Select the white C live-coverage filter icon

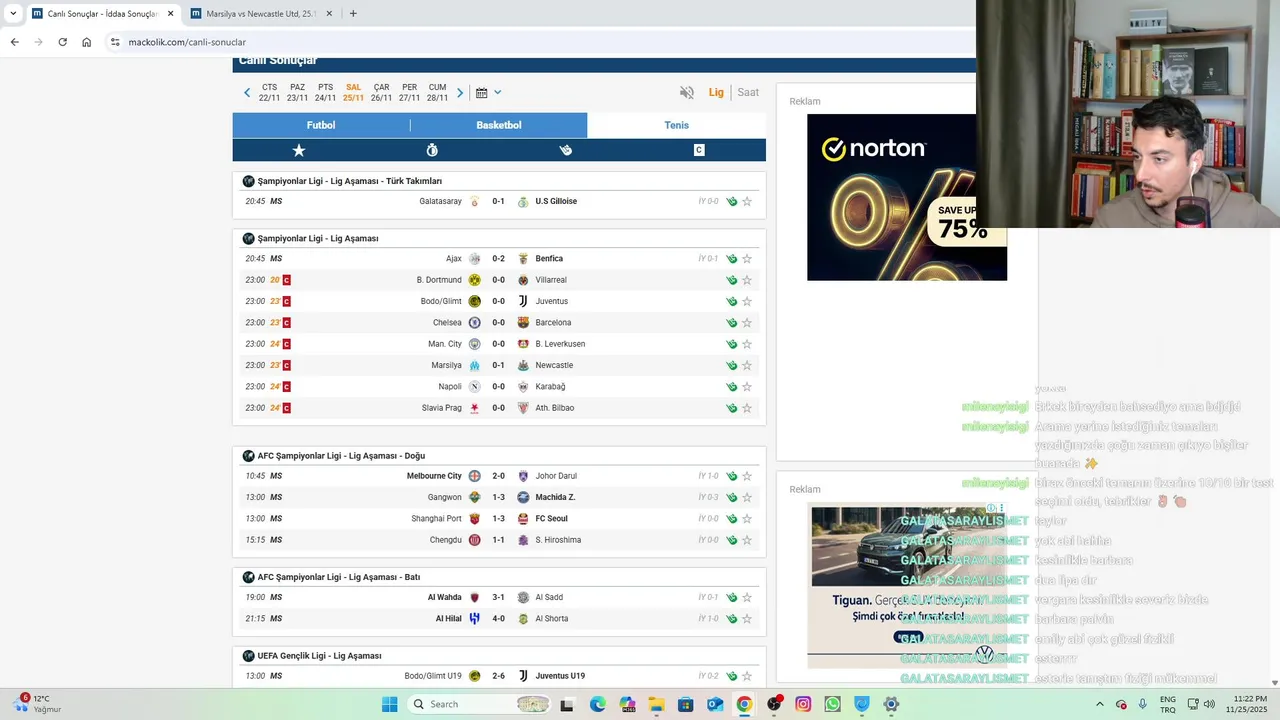tap(699, 150)
